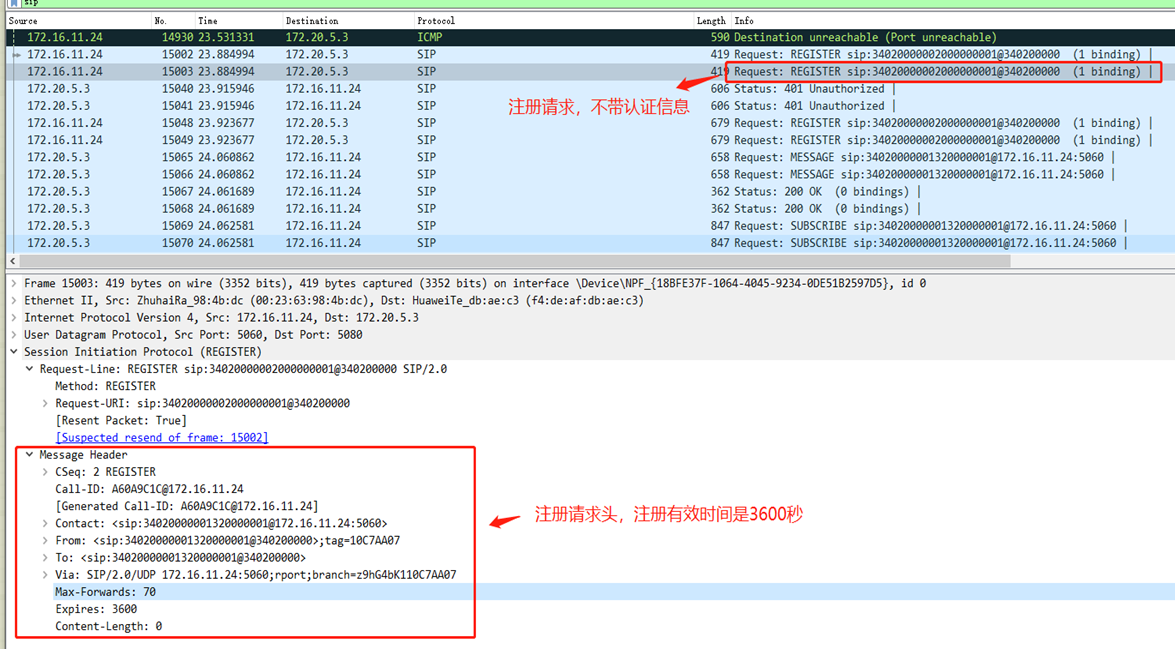Sort packets by Protocol column header
This screenshot has height=649, width=1175.
point(436,21)
